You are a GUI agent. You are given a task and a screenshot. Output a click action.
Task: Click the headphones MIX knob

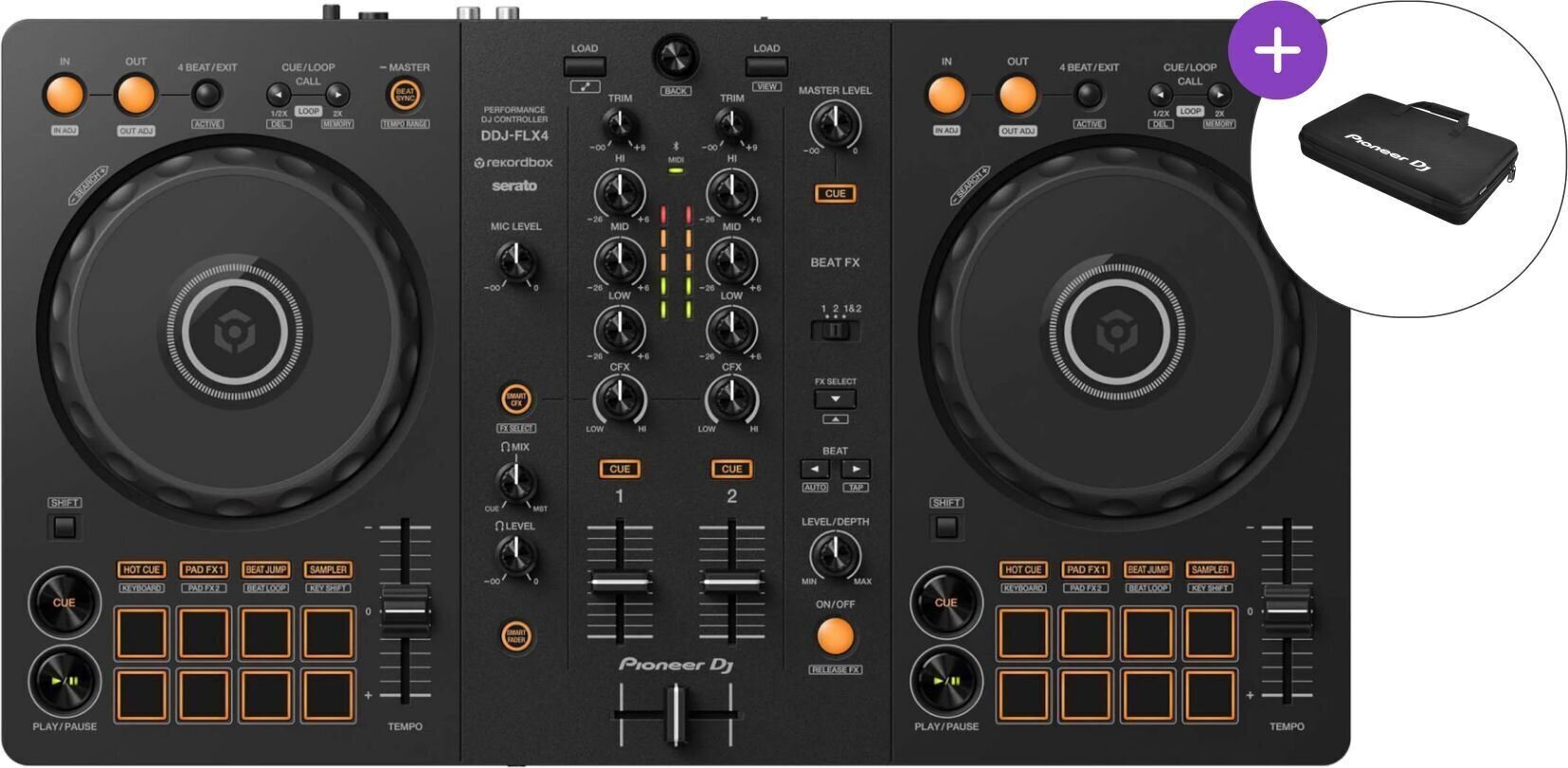(x=515, y=481)
